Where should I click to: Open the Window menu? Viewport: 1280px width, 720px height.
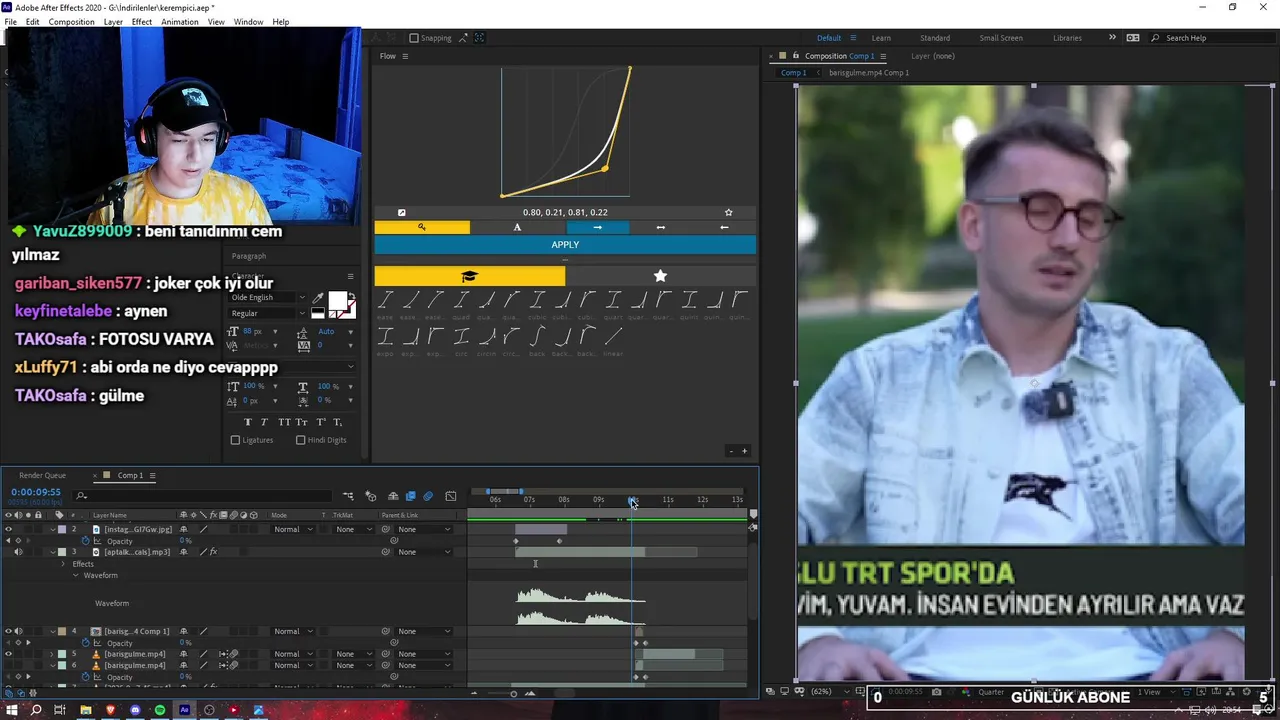pos(249,22)
